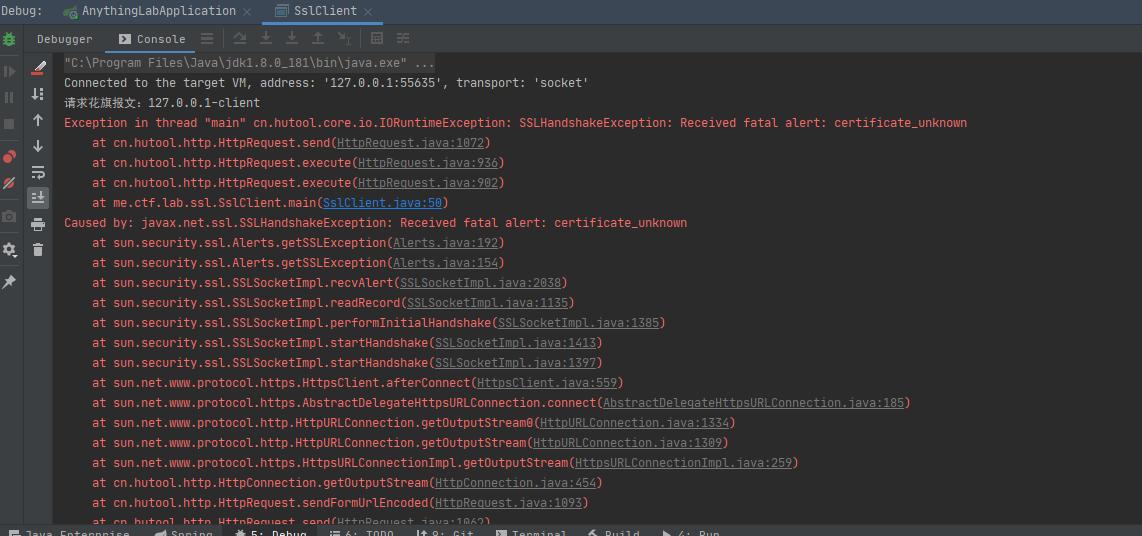Image resolution: width=1142 pixels, height=536 pixels.
Task: Open SSLSocketImpl.java:1397 link
Action: 515,363
